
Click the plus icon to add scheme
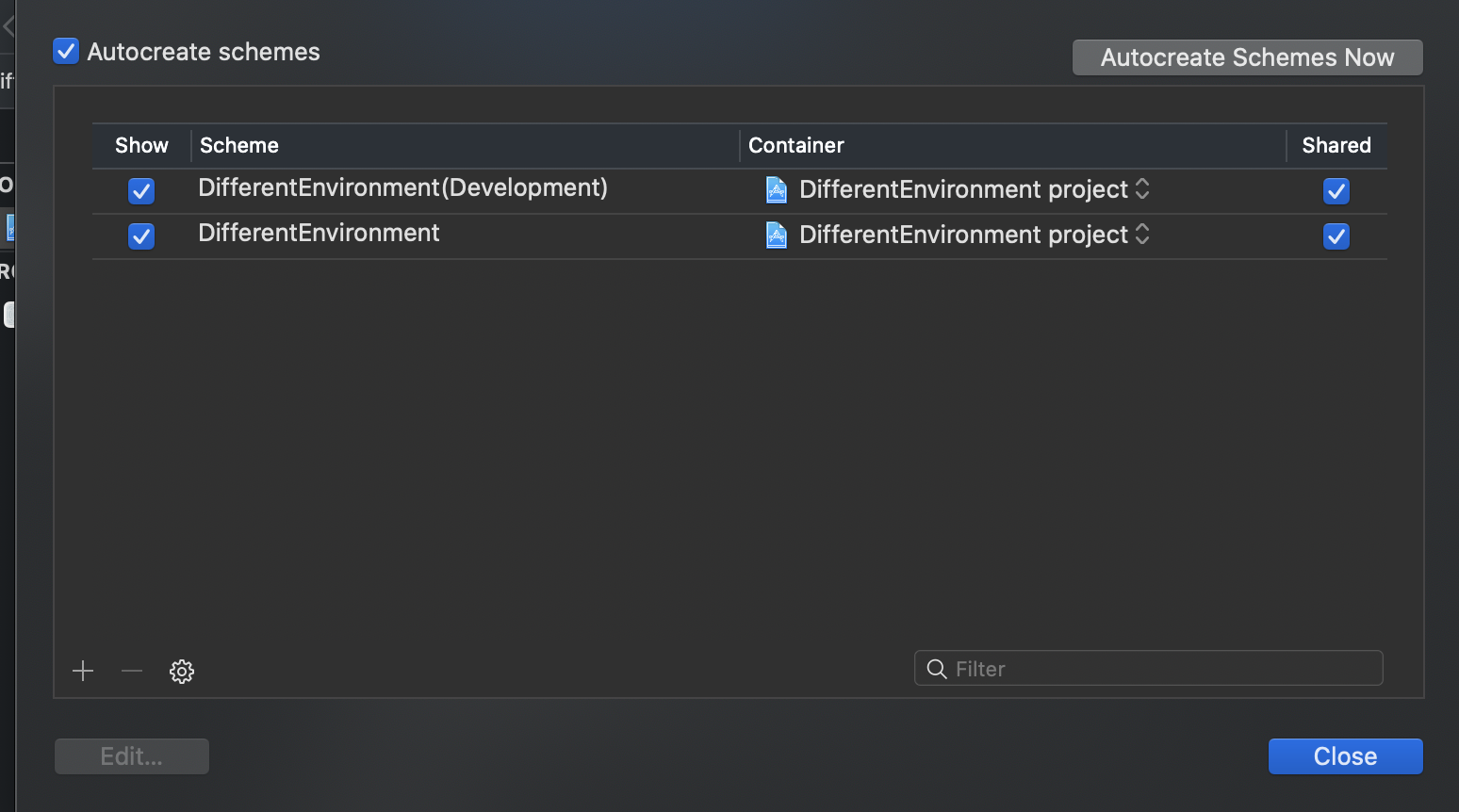83,671
